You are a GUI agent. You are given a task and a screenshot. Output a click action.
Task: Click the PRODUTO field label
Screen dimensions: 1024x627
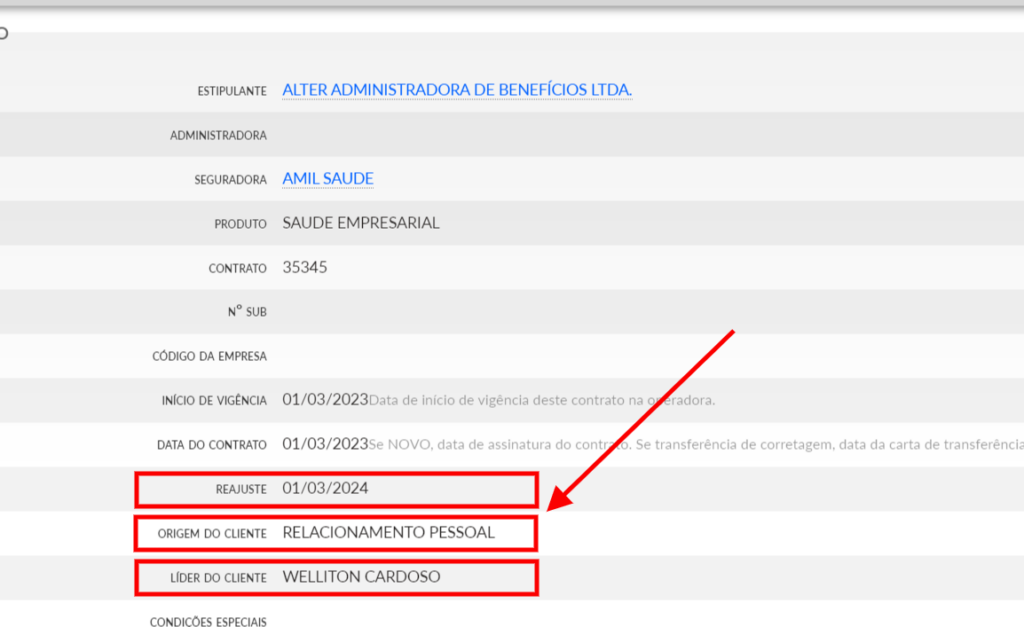pos(240,224)
